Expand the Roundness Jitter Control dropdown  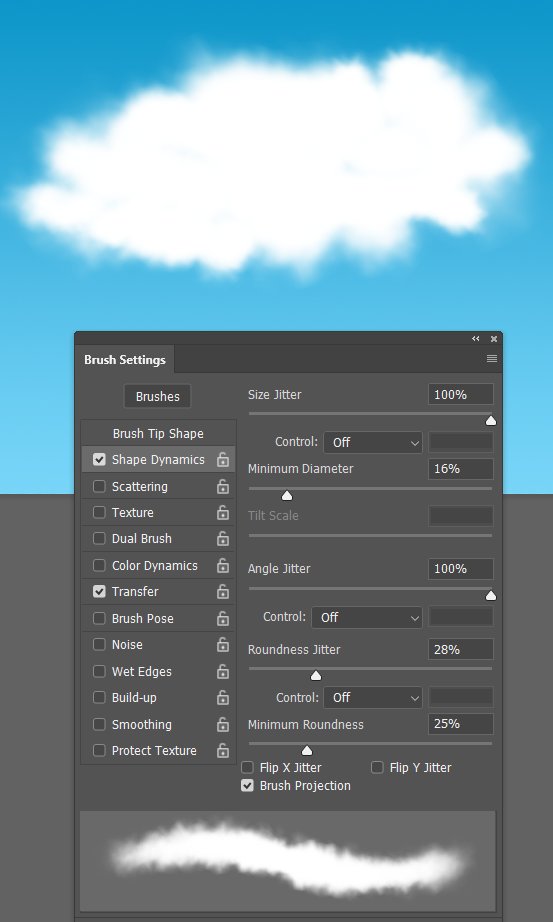pyautogui.click(x=373, y=697)
